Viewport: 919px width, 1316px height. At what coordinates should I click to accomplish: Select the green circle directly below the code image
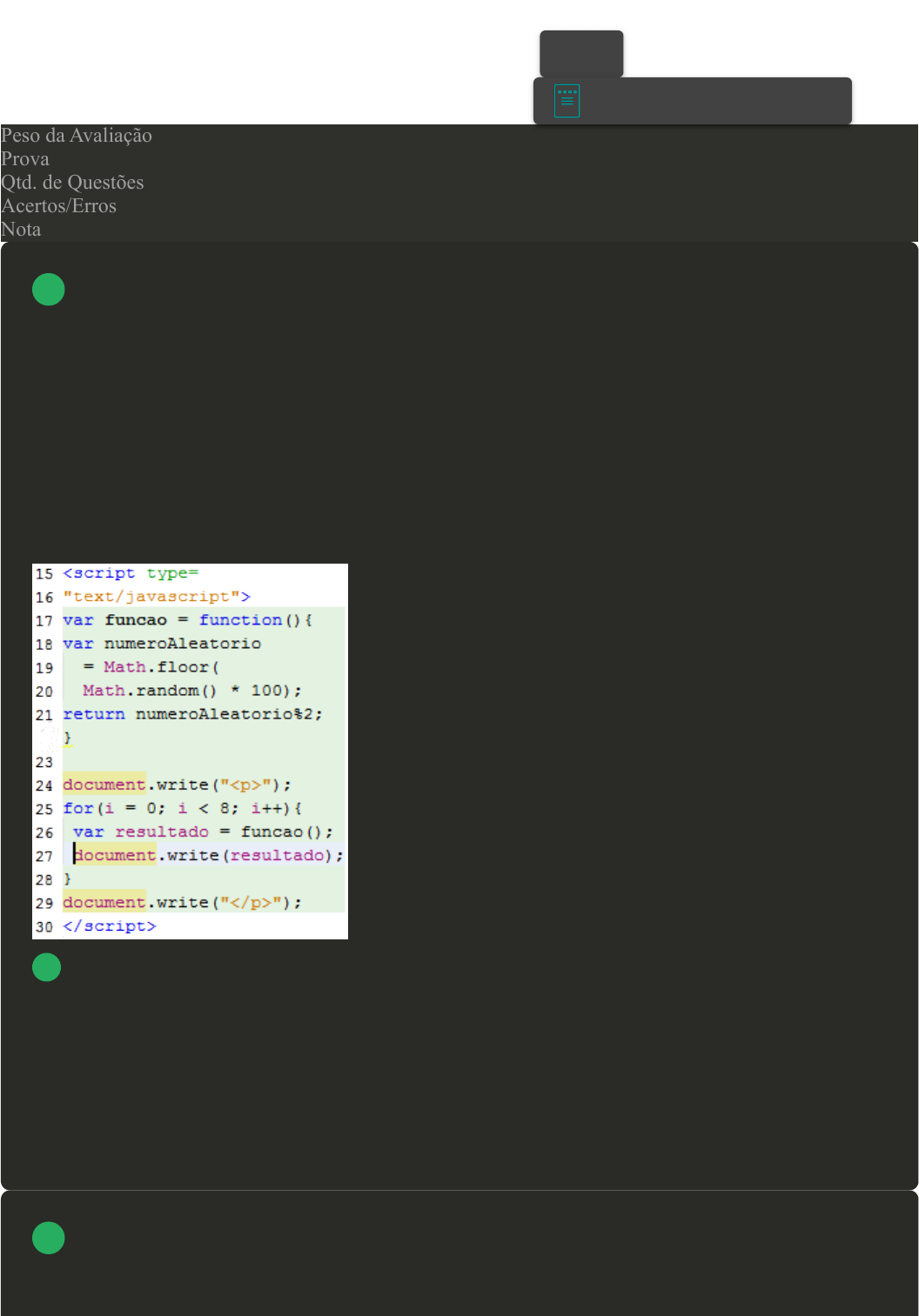pos(47,967)
